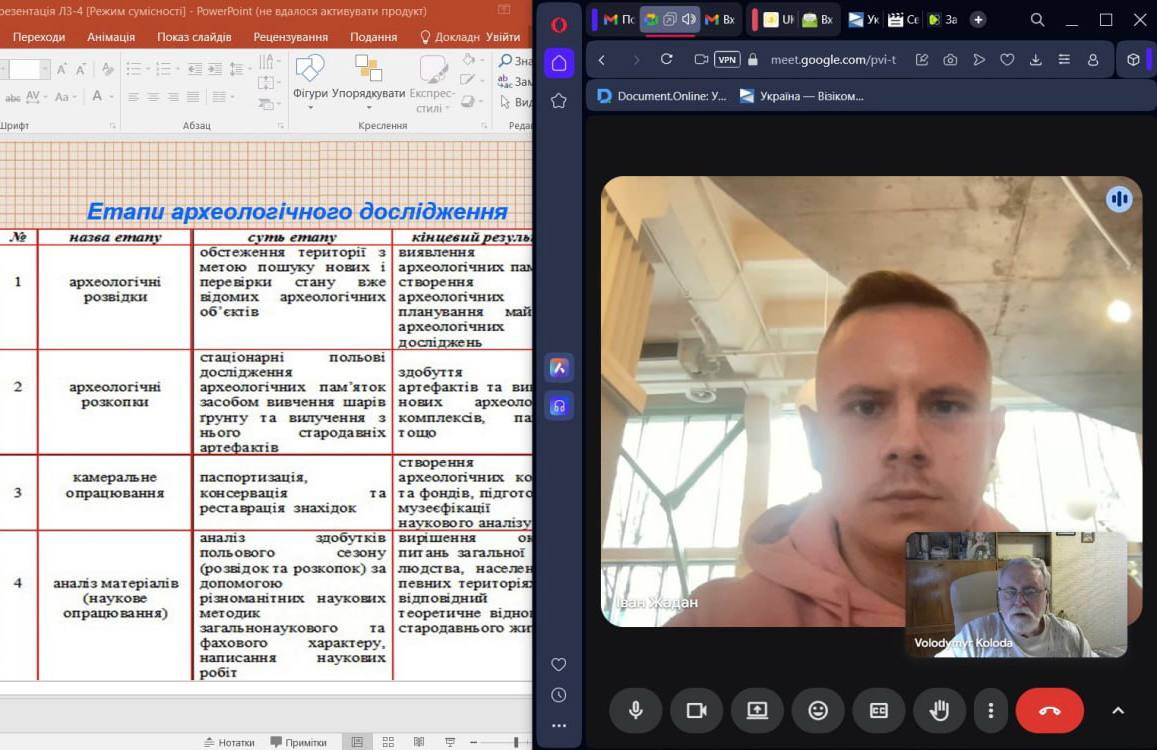Raise hand in the meeting

click(939, 710)
